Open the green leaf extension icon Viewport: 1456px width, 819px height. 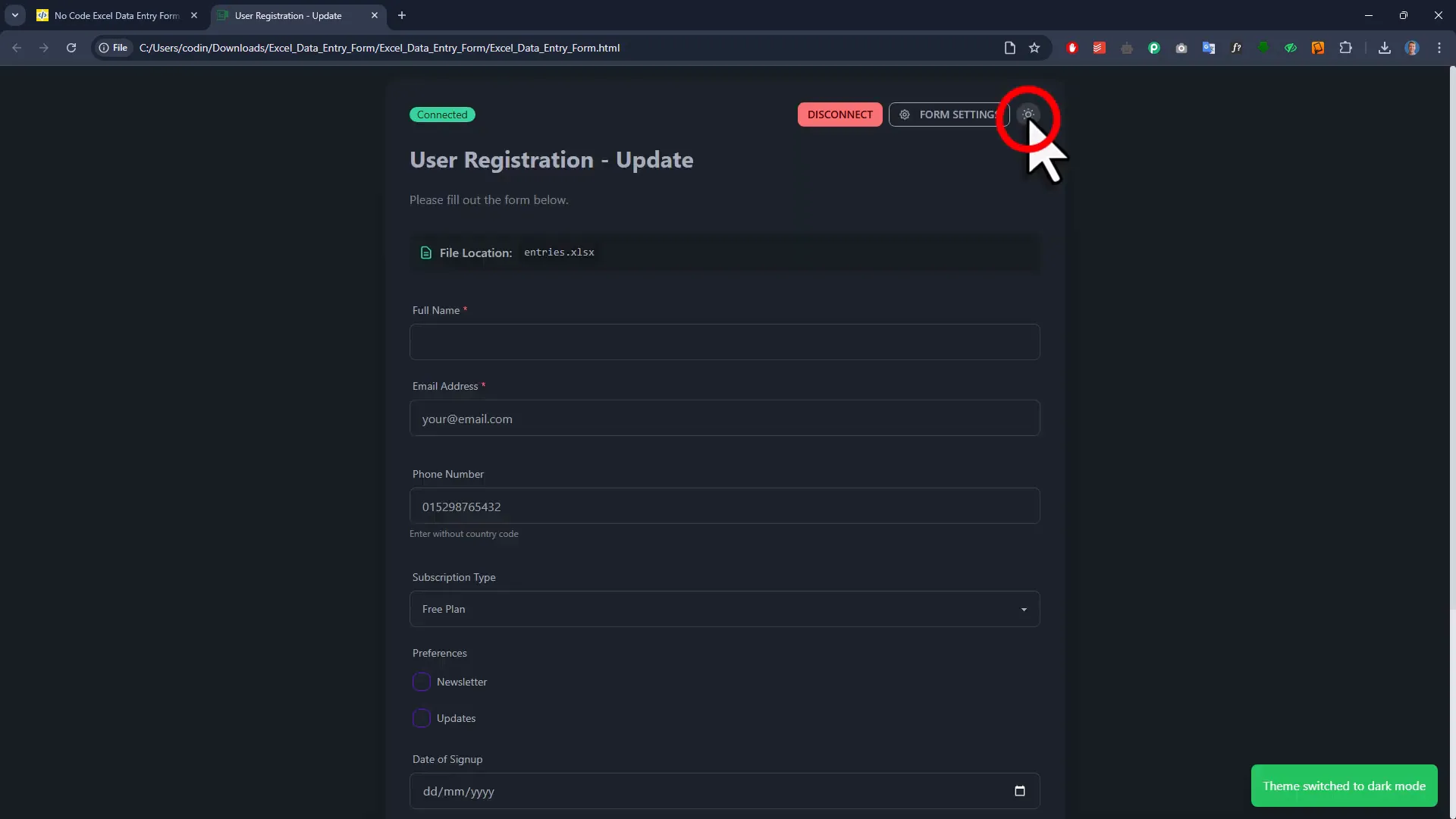coord(1291,48)
